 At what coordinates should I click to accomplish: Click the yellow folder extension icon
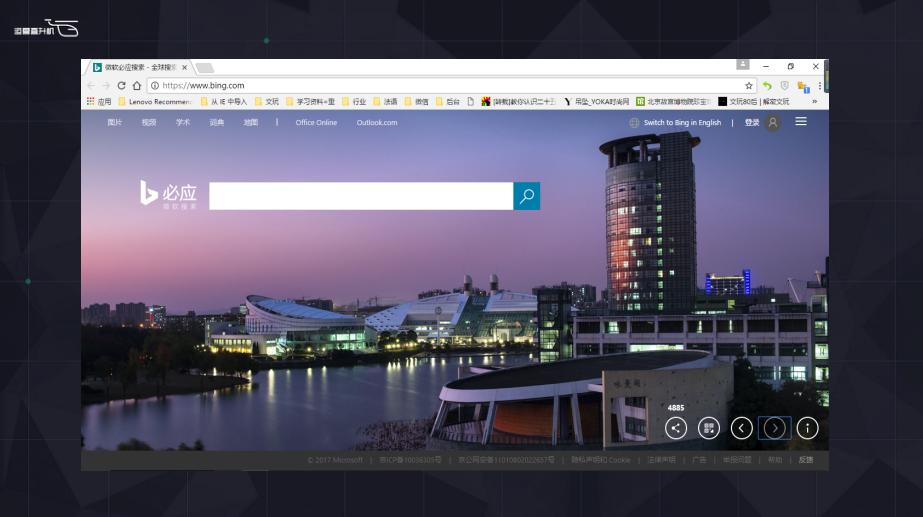[x=803, y=87]
